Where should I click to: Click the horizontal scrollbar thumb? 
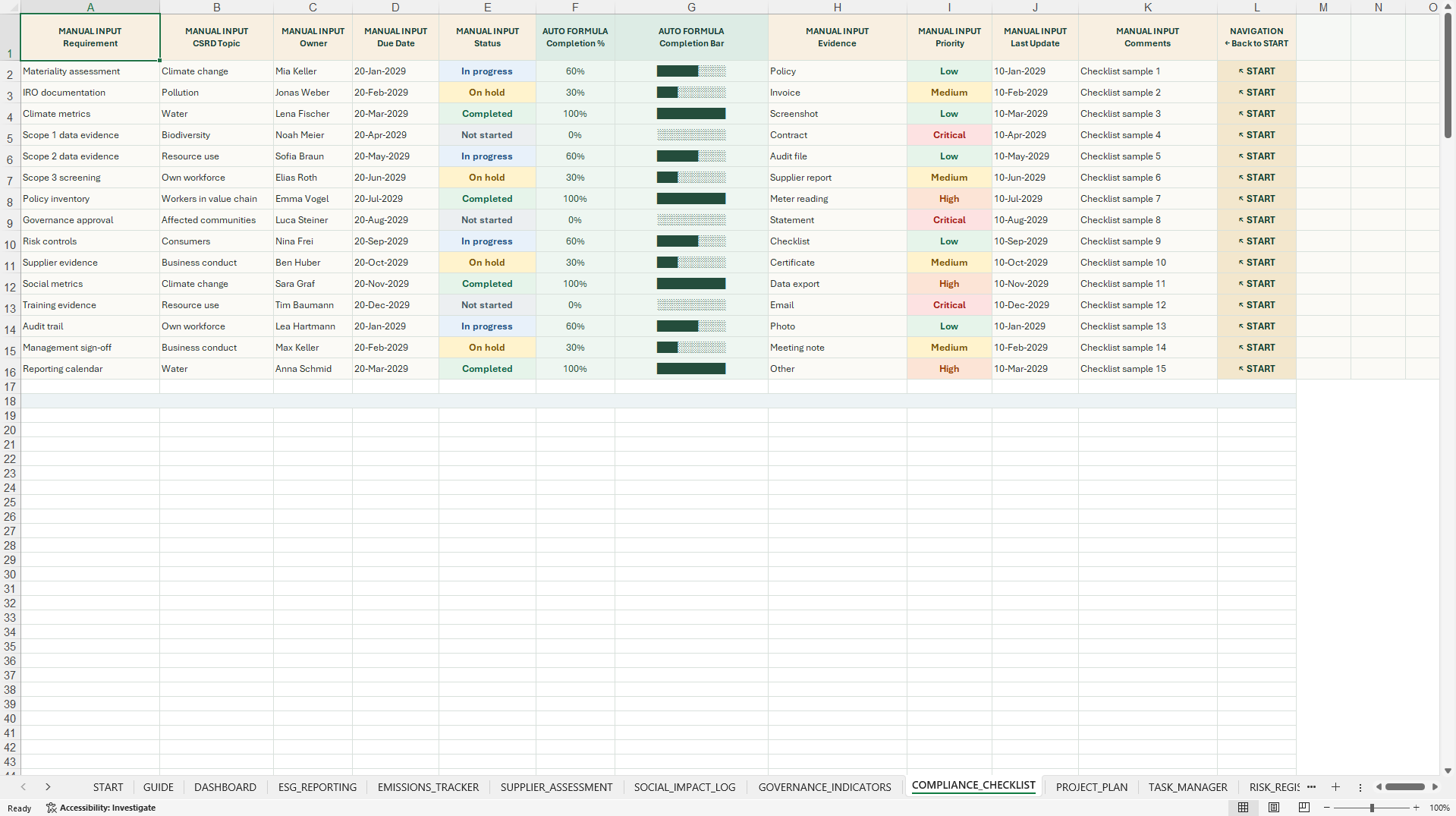1405,787
